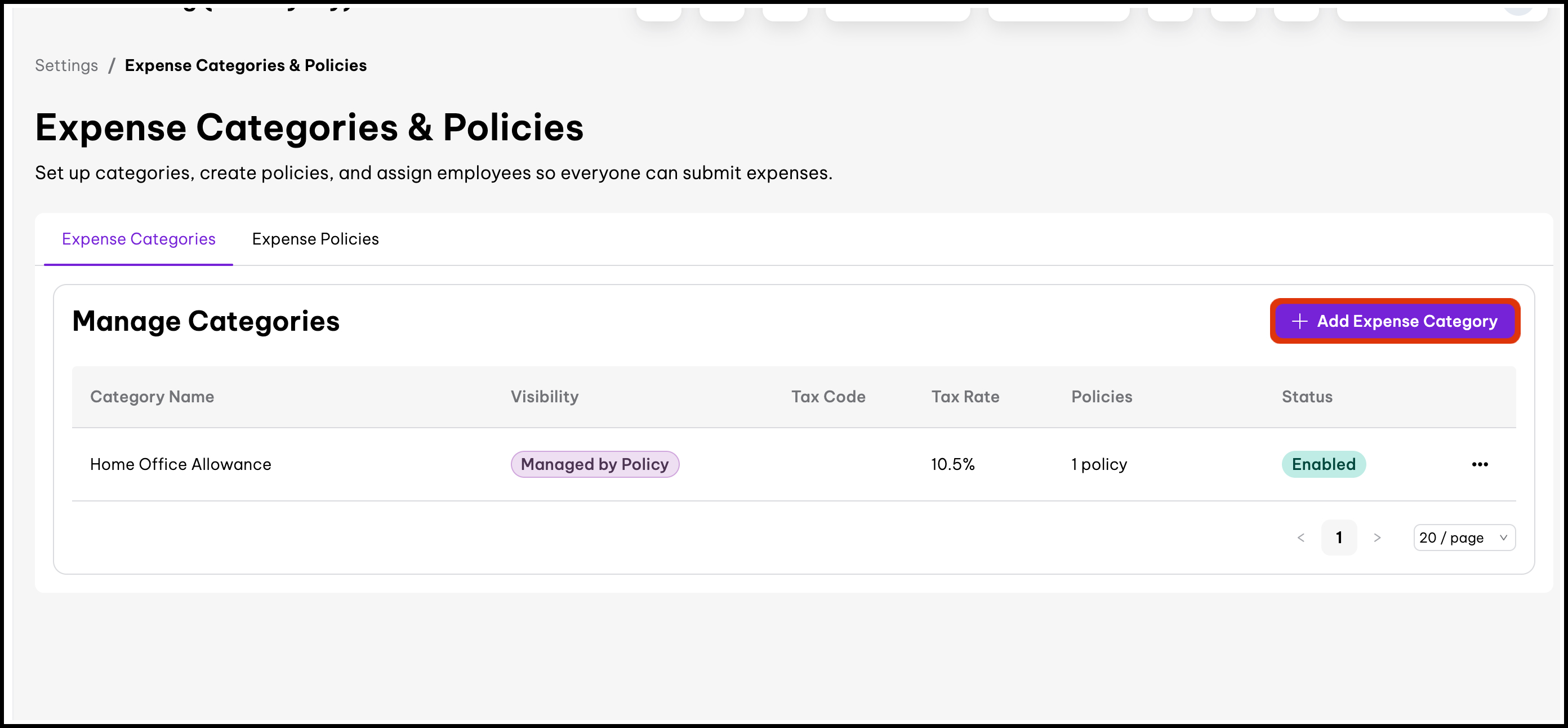Click the Tax Code column header
The height and width of the screenshot is (728, 1568).
(828, 397)
